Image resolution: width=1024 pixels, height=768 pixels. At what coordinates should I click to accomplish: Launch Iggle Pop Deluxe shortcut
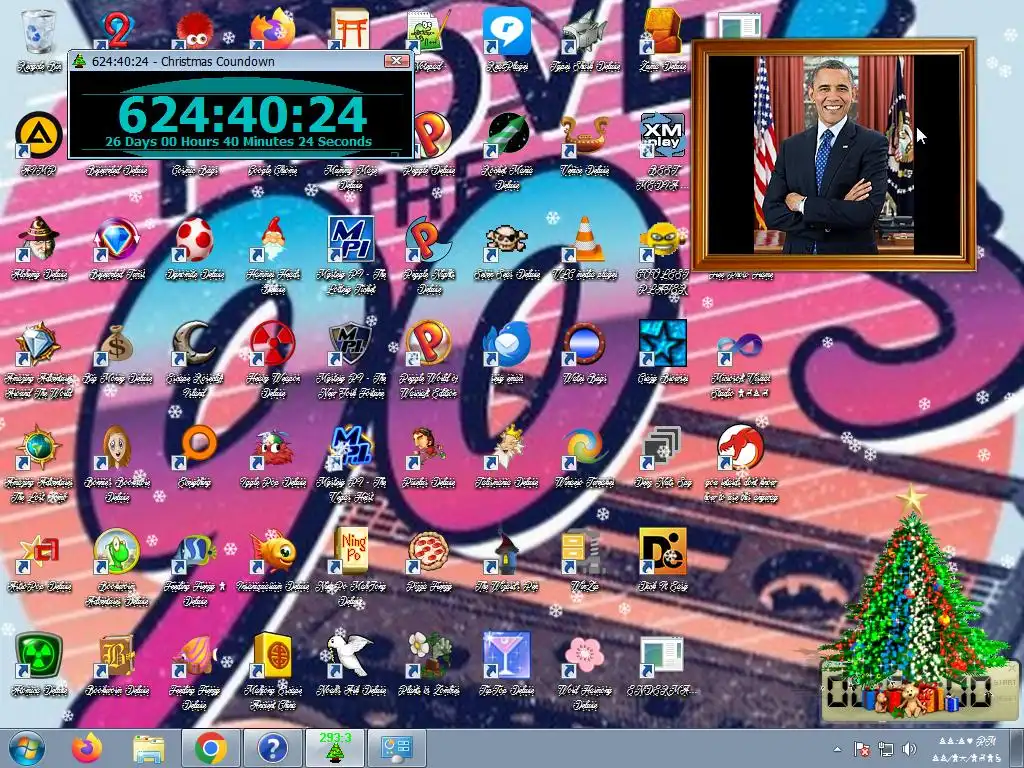coord(273,448)
